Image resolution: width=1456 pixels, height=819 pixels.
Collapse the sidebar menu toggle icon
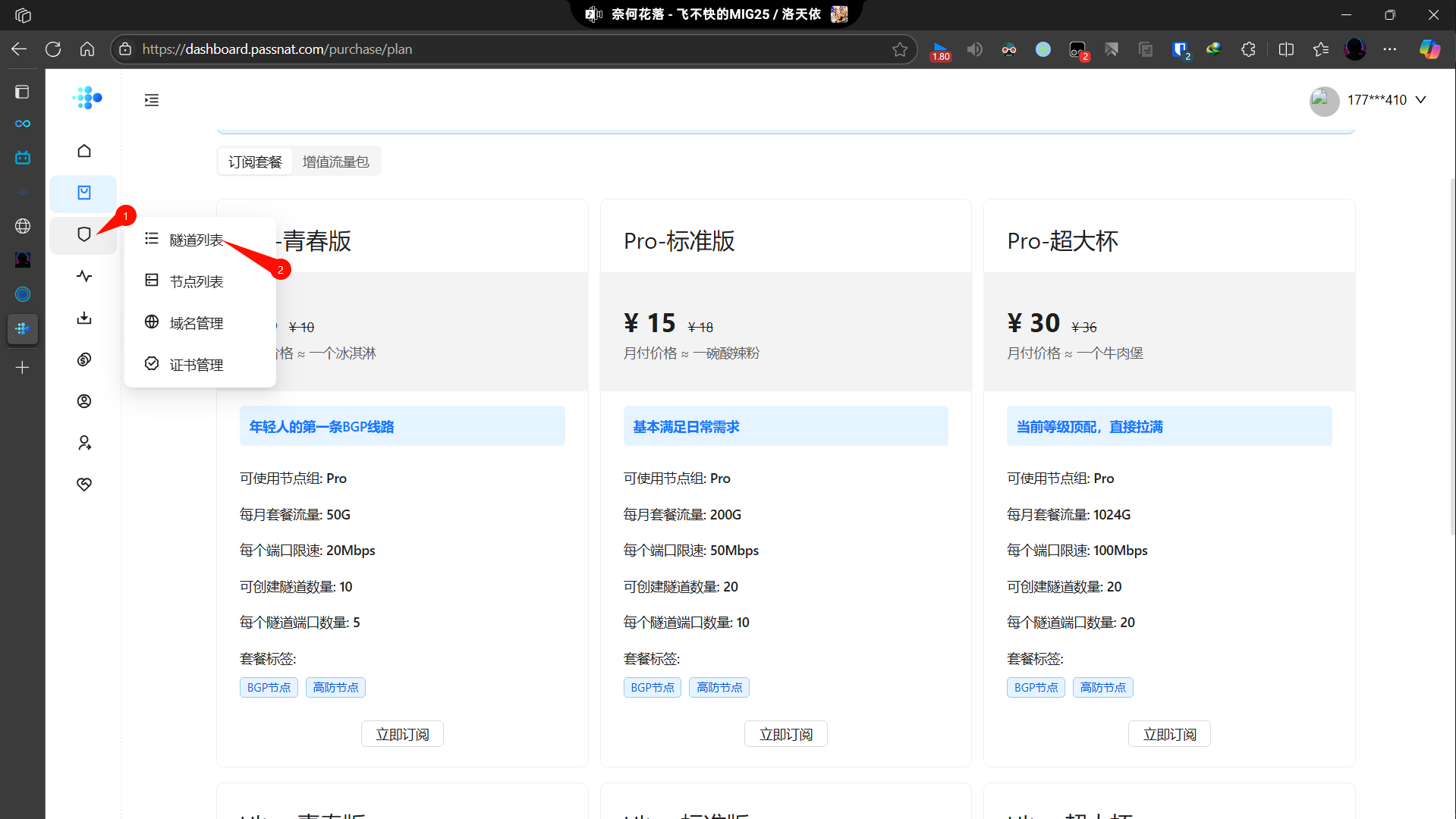[152, 100]
